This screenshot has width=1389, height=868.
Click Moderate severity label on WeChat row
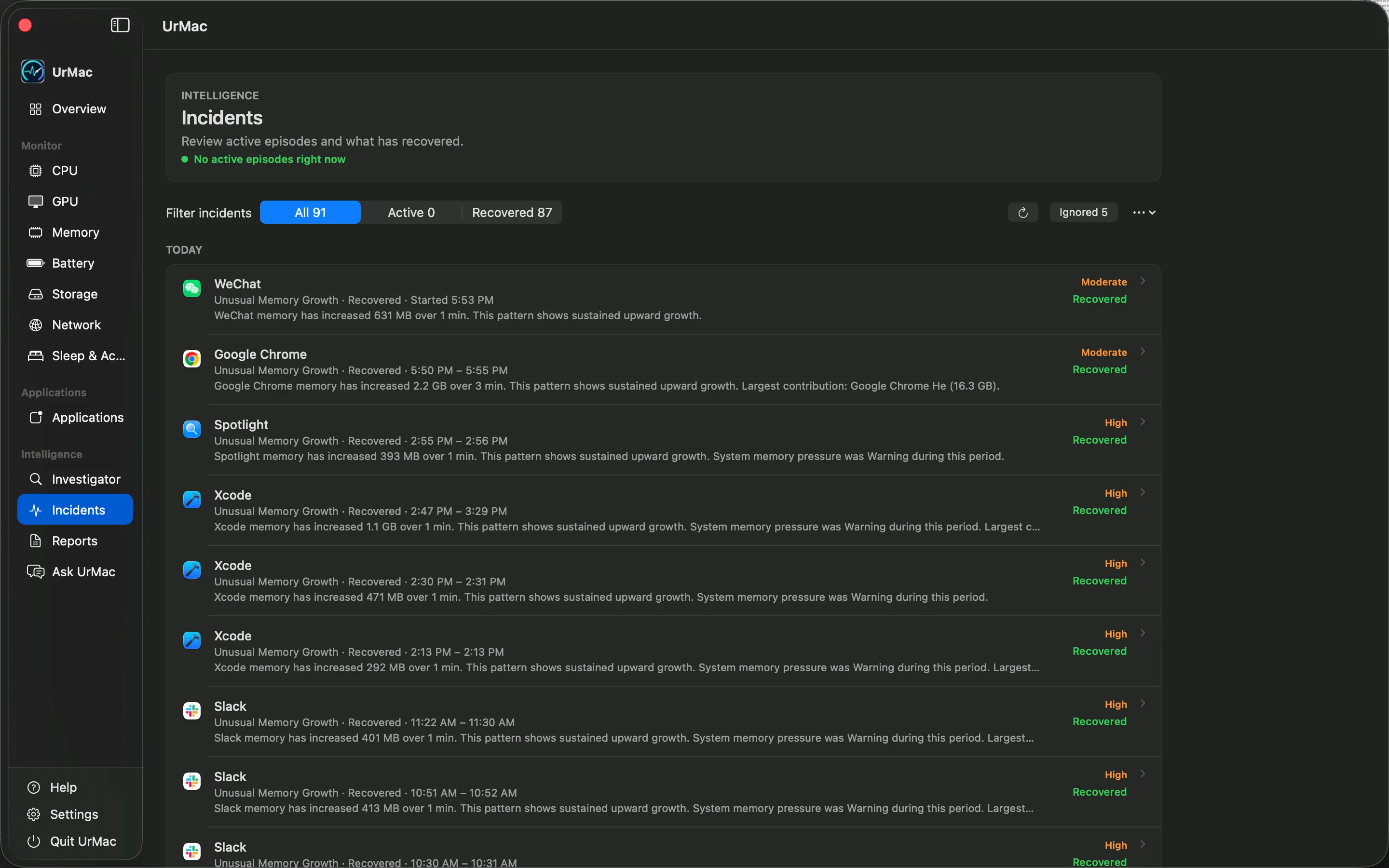point(1104,282)
